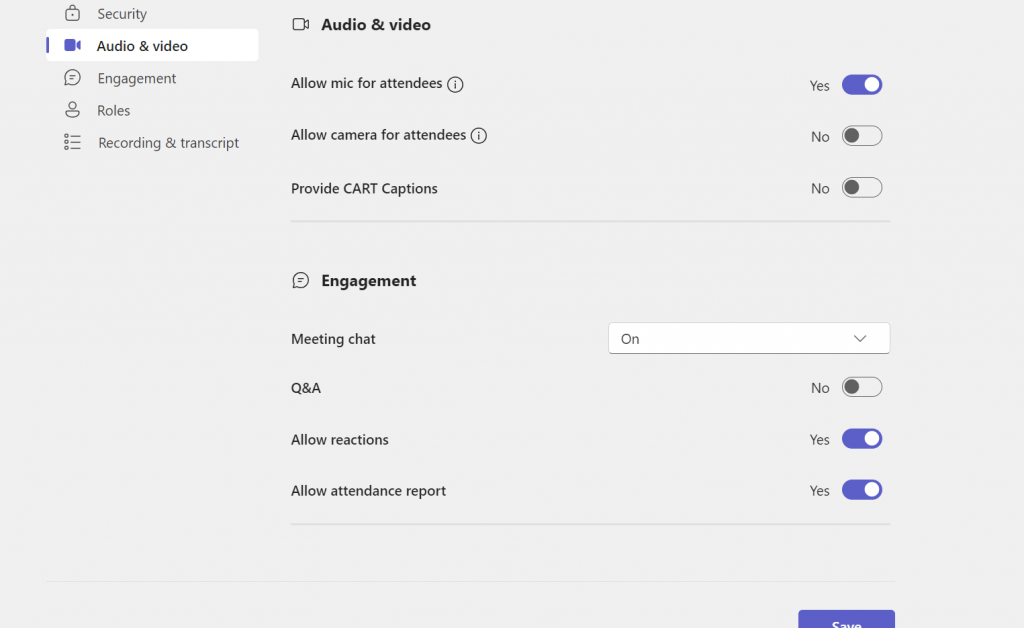This screenshot has height=628, width=1024.
Task: Click the Recording & transcript list icon
Action: coord(72,143)
